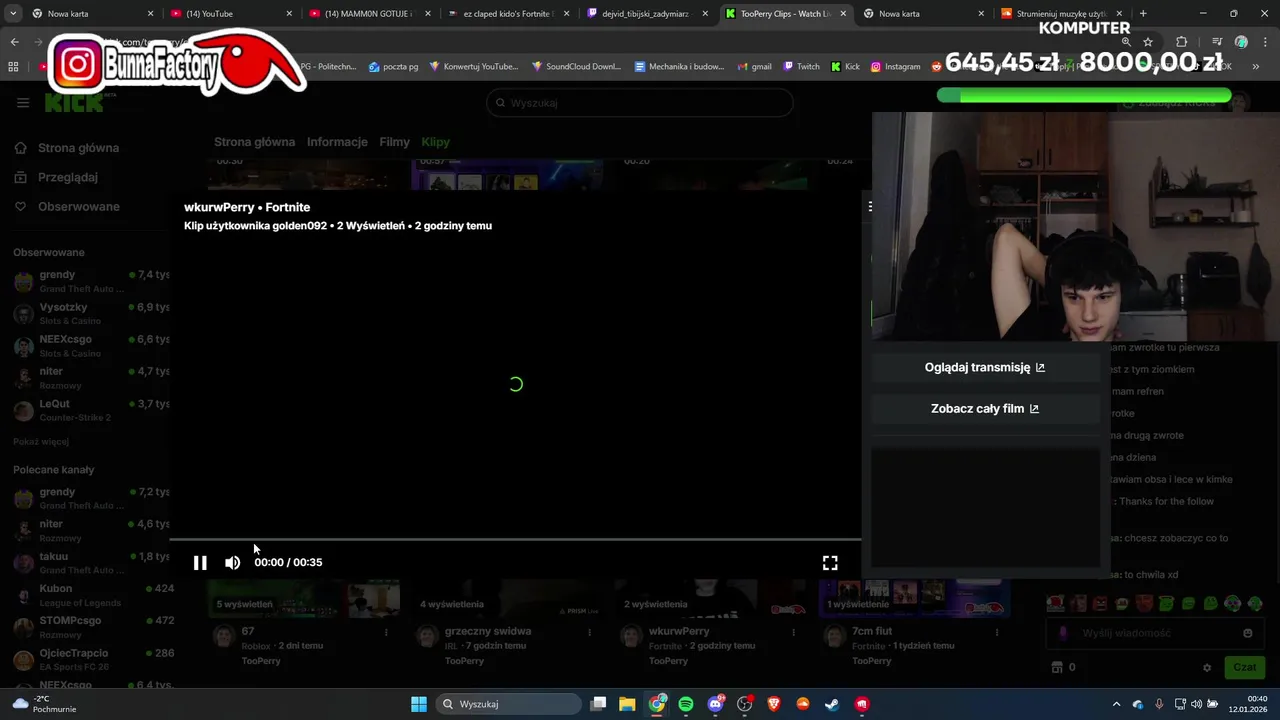Open Przeglądaj in the sidebar
Viewport: 1280px width, 720px height.
(x=56, y=177)
